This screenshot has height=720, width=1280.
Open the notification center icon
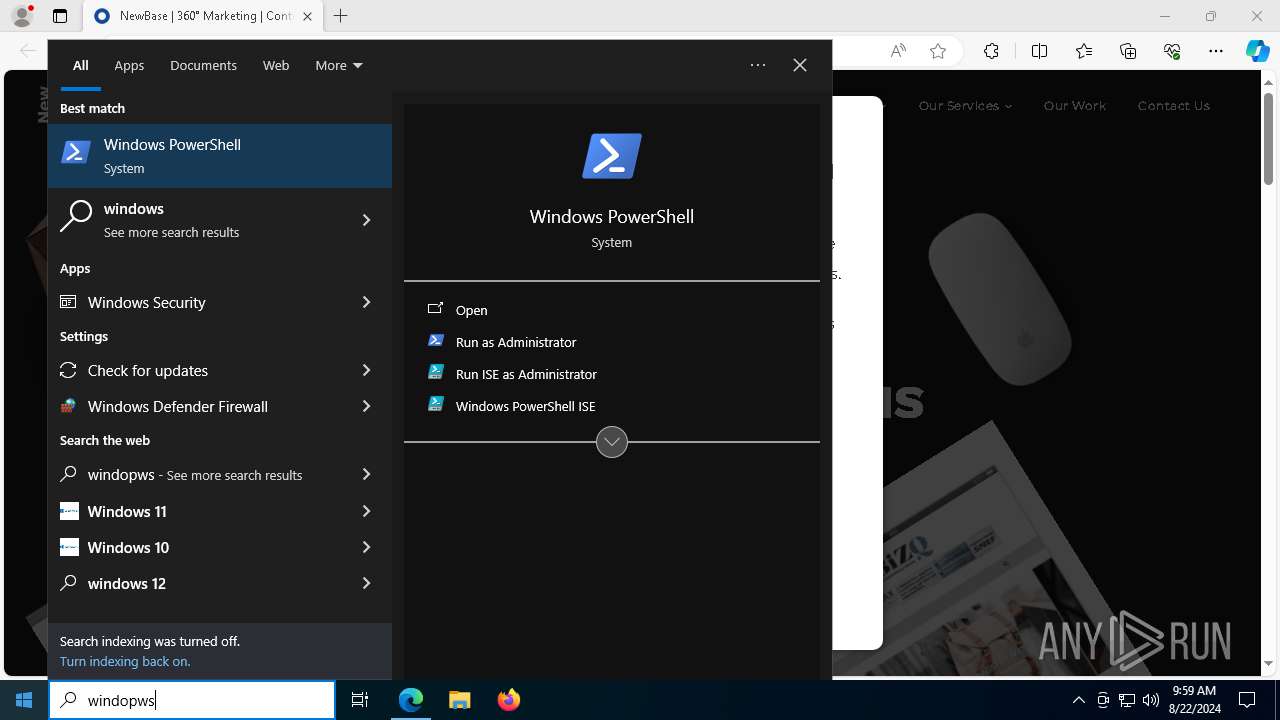click(x=1247, y=700)
